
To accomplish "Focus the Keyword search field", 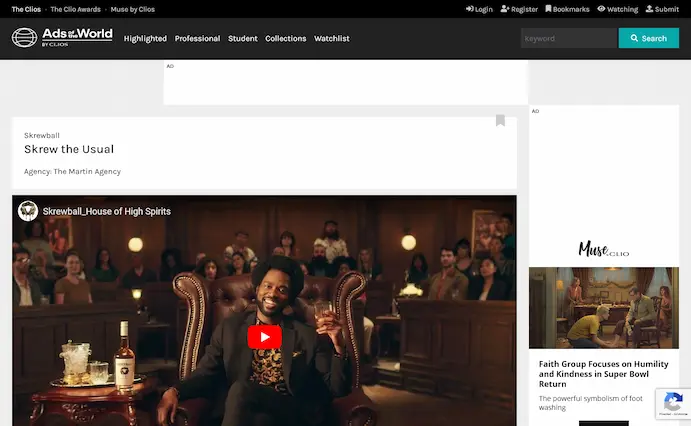I will point(569,38).
